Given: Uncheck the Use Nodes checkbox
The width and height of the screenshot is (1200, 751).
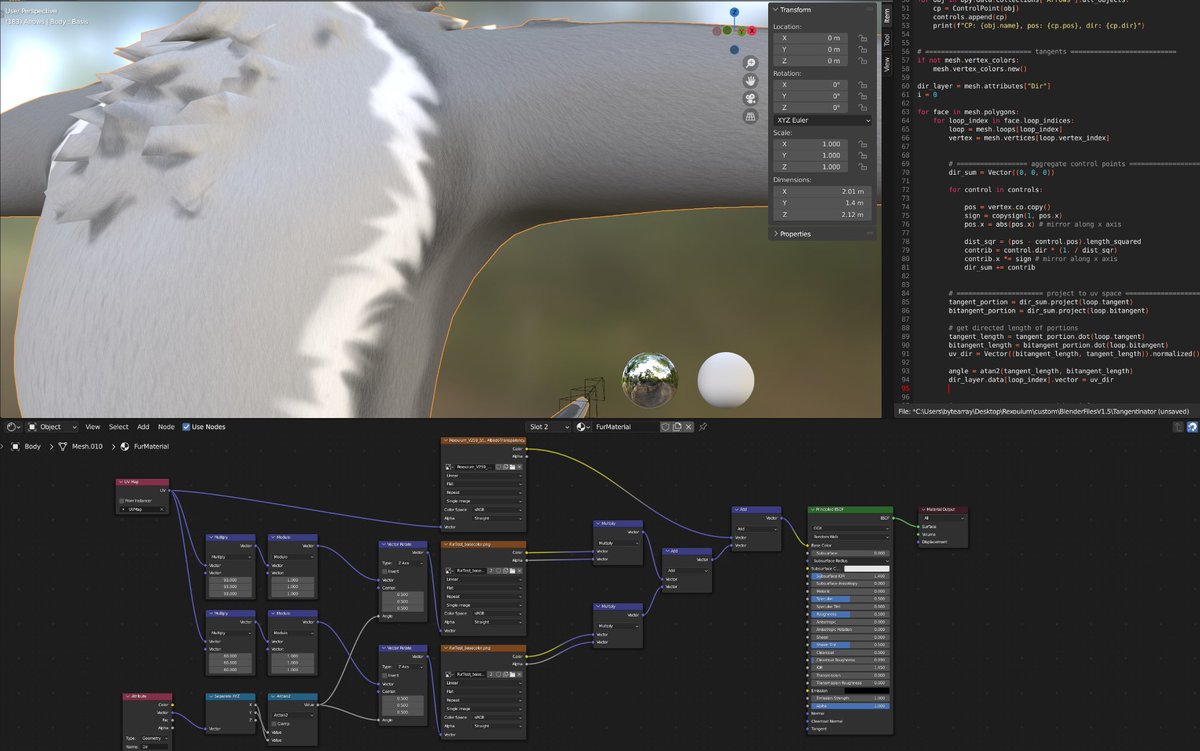Looking at the screenshot, I should [x=185, y=426].
